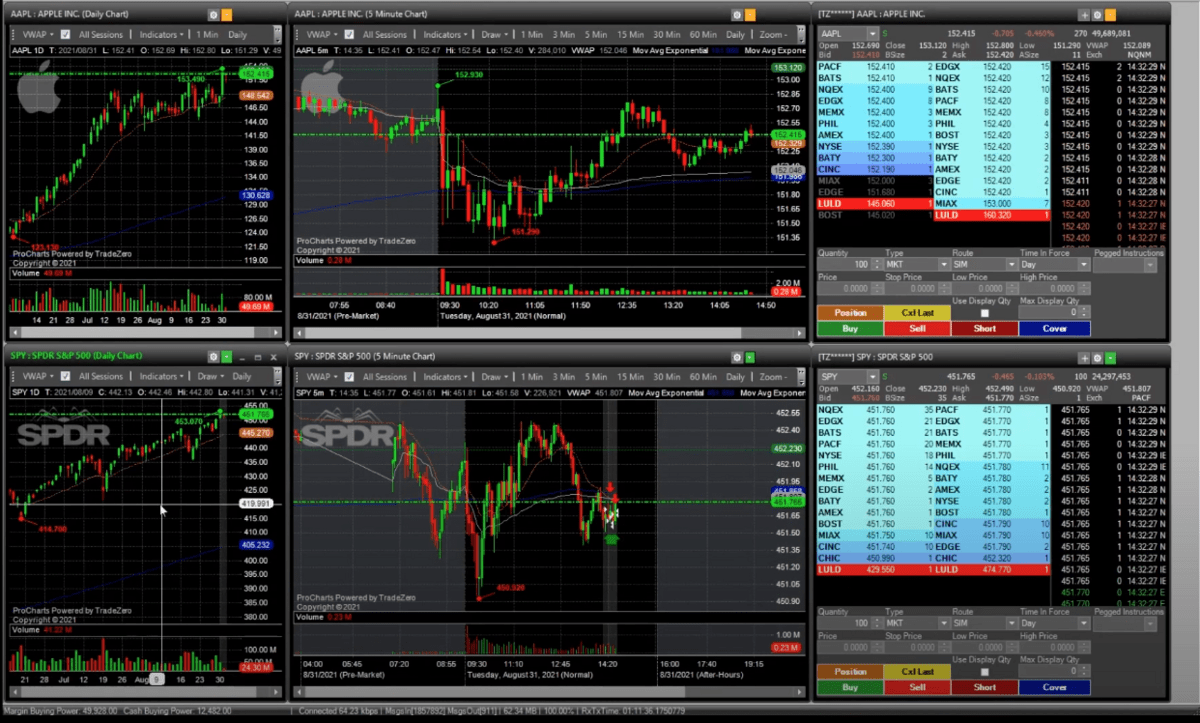Click Short button in AAPL order panel
This screenshot has height=723, width=1200.
[x=984, y=328]
